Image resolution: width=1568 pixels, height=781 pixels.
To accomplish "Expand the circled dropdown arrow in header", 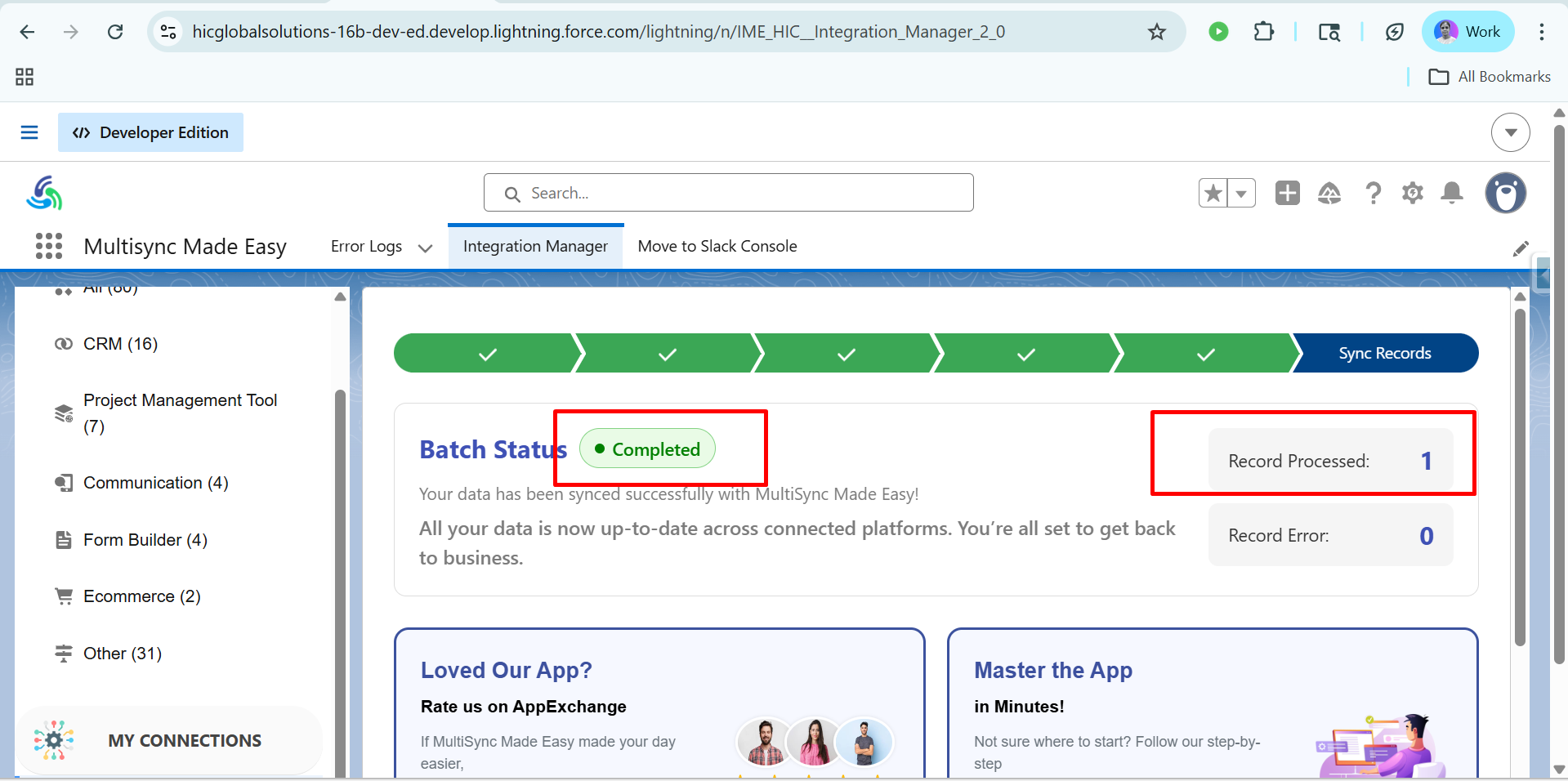I will click(x=1511, y=132).
